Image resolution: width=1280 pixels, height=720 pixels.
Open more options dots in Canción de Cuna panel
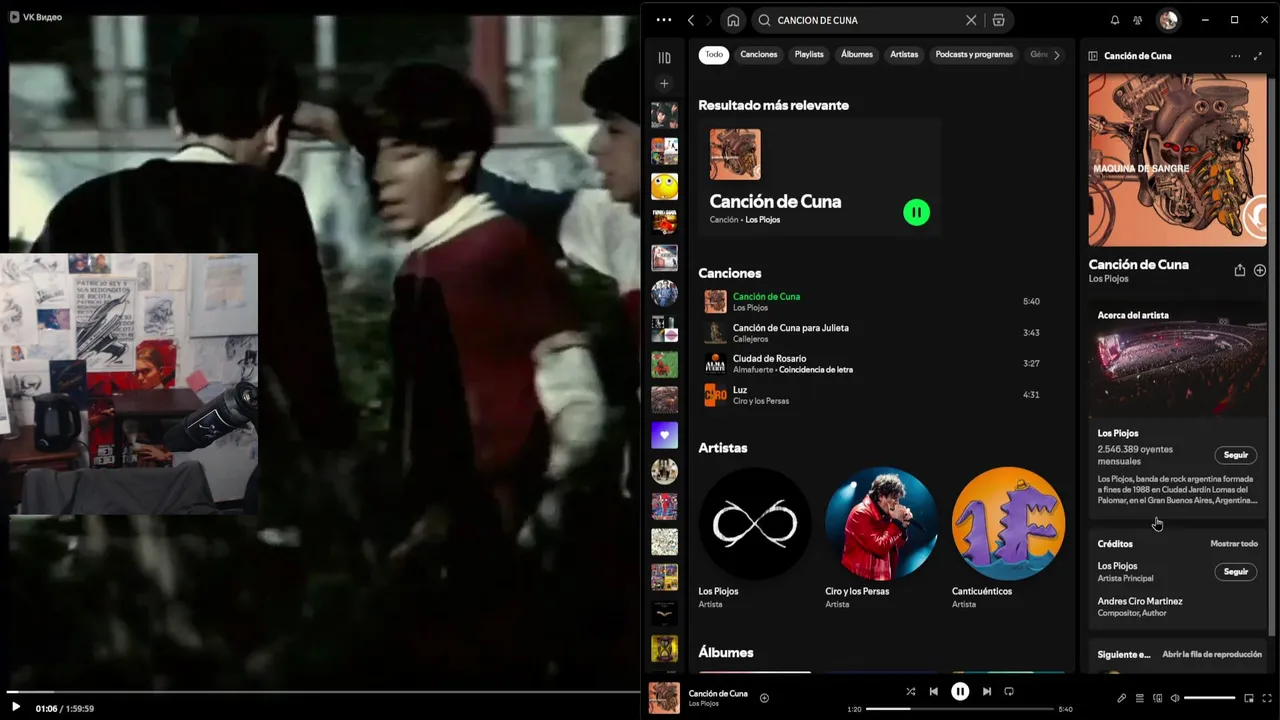pos(1236,56)
